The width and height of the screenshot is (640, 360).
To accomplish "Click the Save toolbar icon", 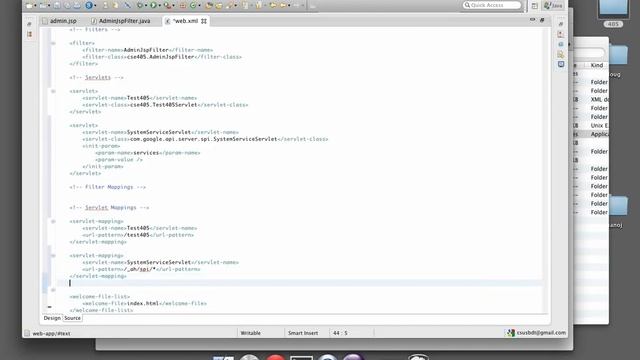I will [x=57, y=6].
